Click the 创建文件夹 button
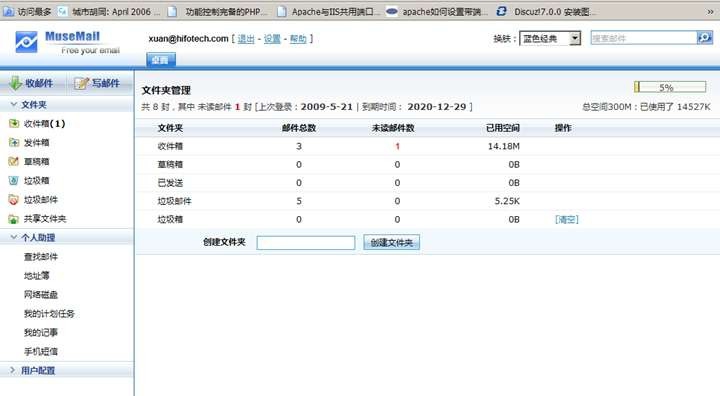 pos(391,243)
